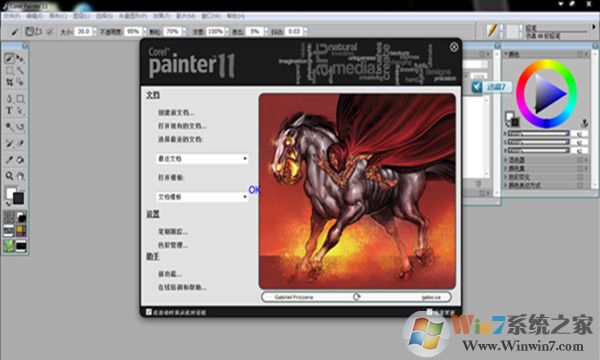Image resolution: width=600 pixels, height=360 pixels.
Task: Select the Magic Wand tool
Action: pos(20,70)
